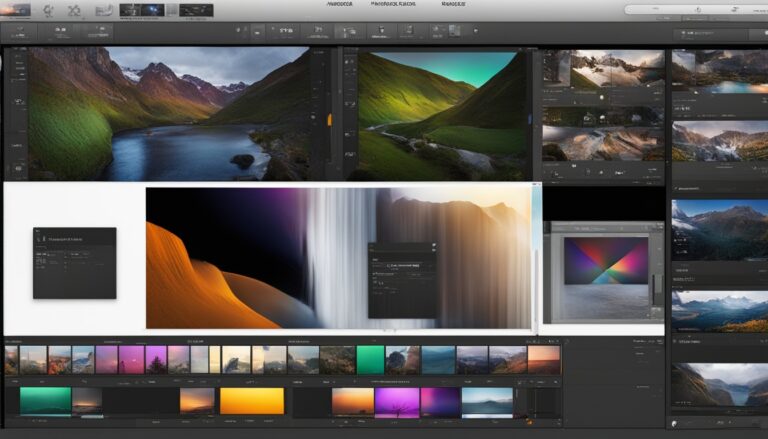
Task: Select the magenta thumbnail with a small sun
Action: pyautogui.click(x=131, y=360)
